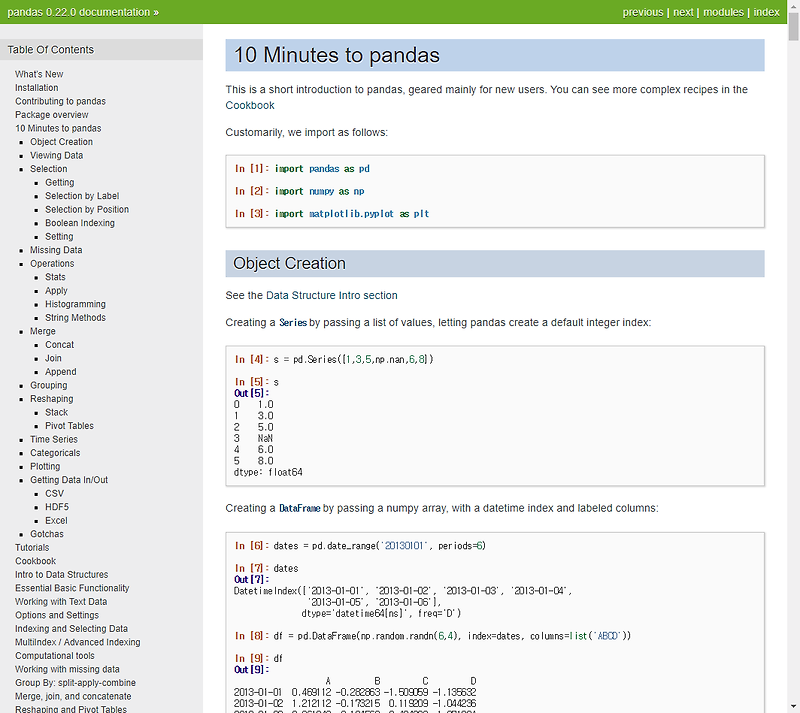Open Setting subsection link
Viewport: 800px width, 713px height.
59,237
